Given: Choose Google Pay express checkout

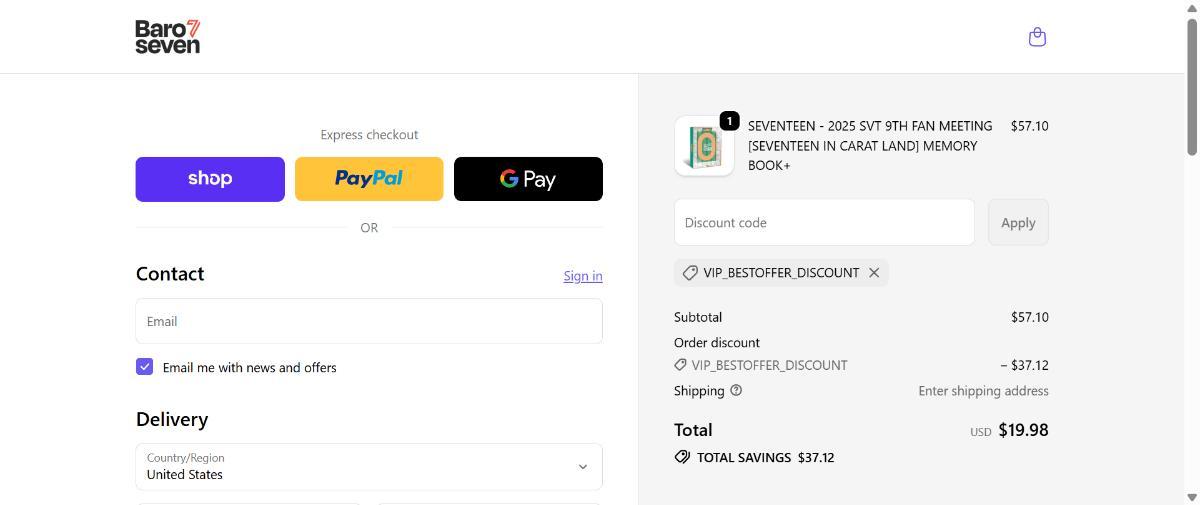Looking at the screenshot, I should tap(528, 179).
